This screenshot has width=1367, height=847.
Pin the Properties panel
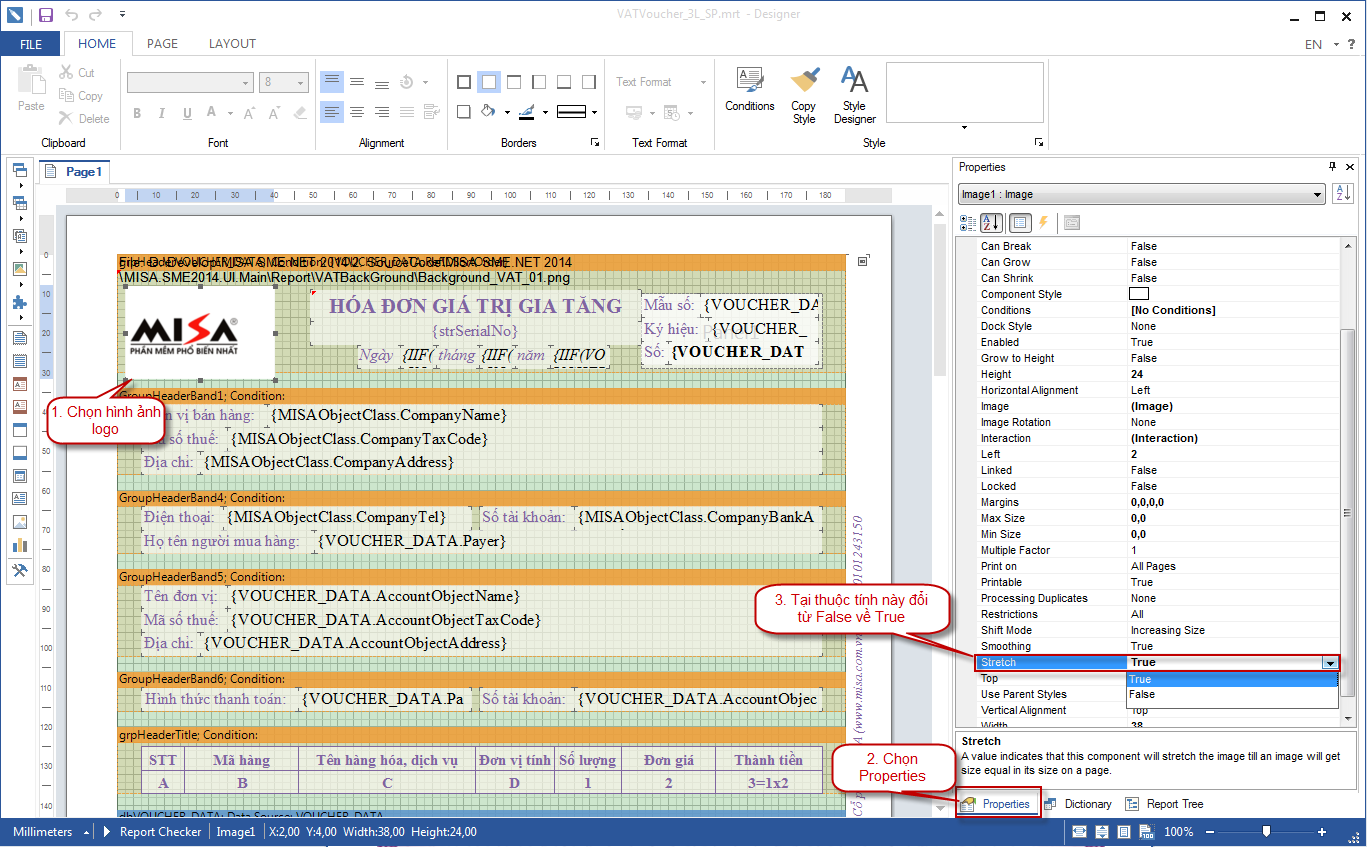tap(1332, 167)
